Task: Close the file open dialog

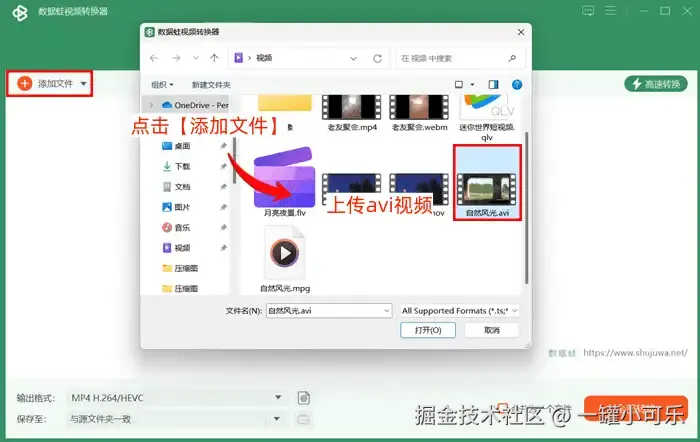Action: [521, 32]
